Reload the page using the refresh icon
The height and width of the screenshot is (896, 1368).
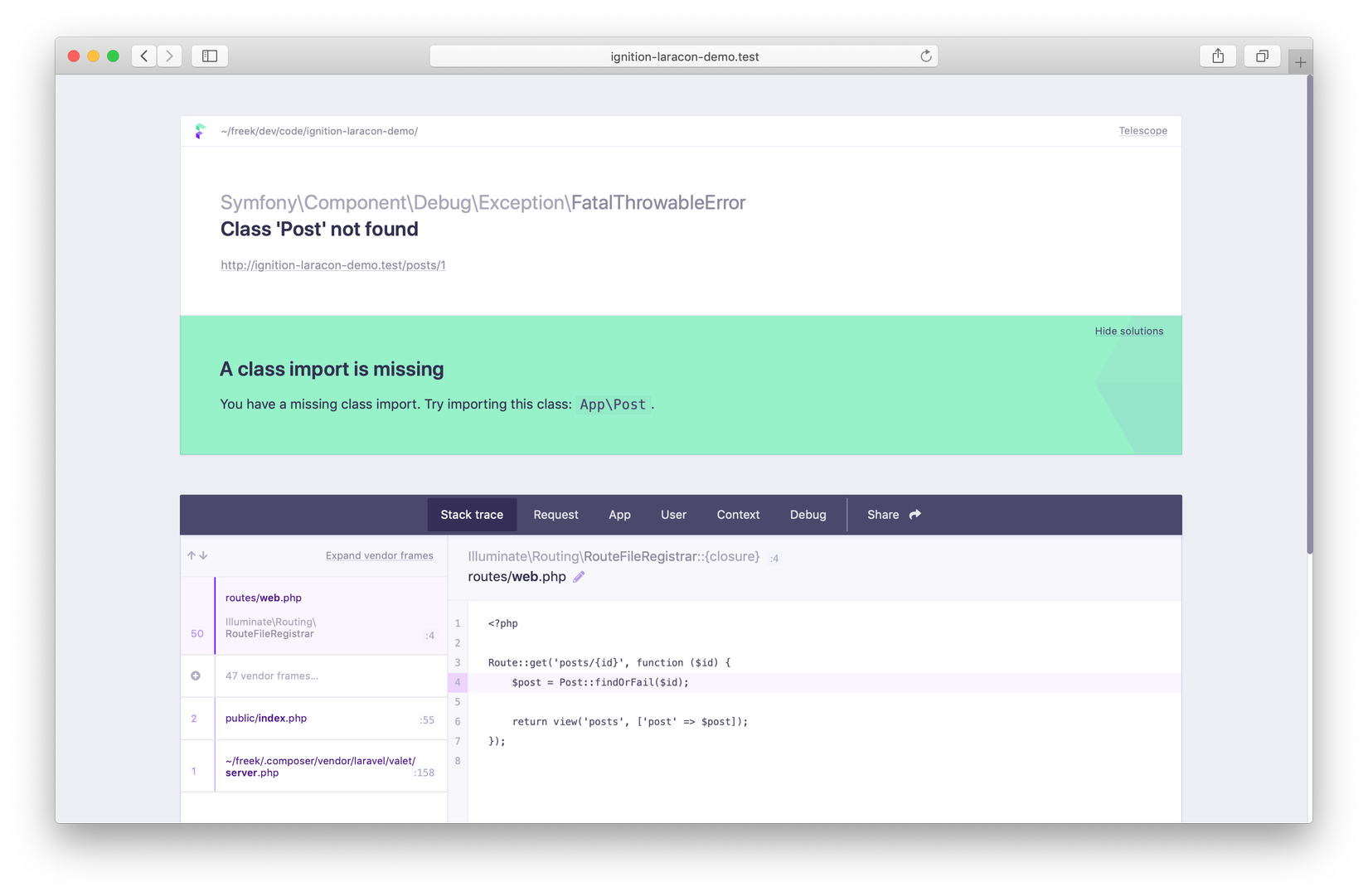point(926,56)
